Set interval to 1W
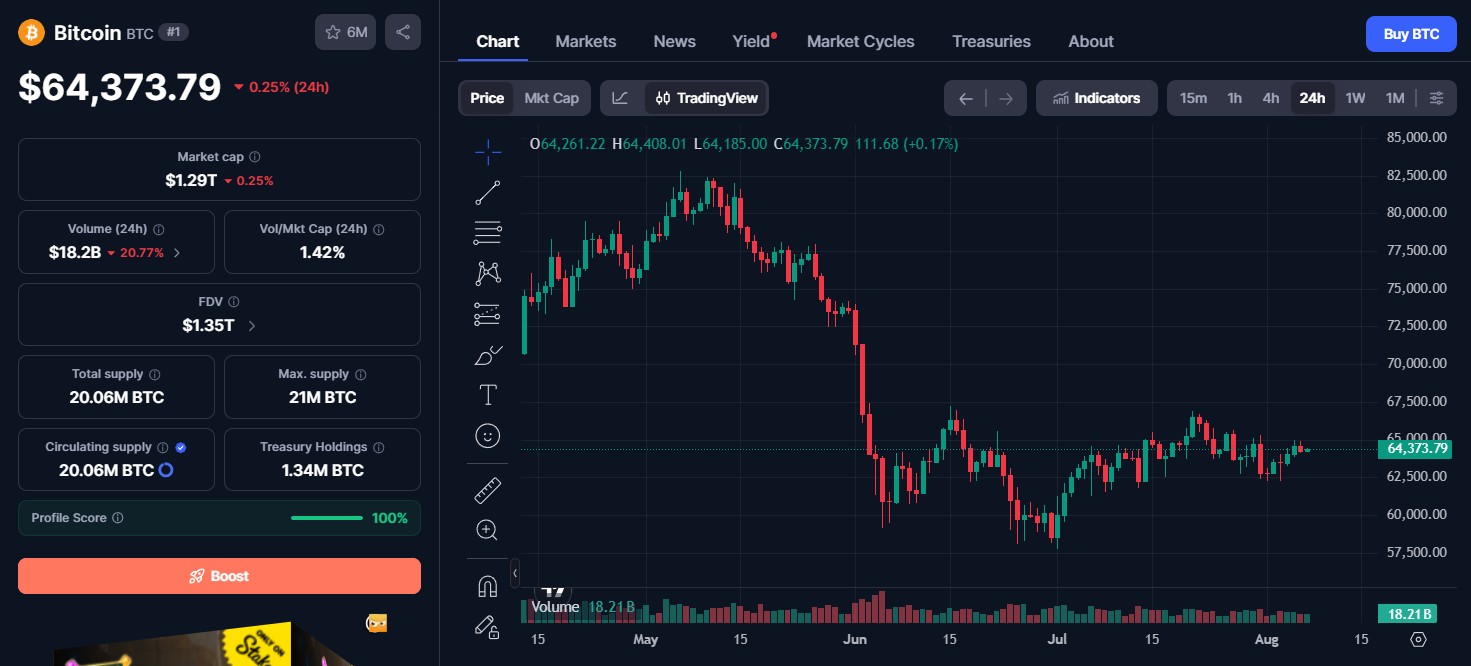Screen dimensions: 1471x666 pyautogui.click(x=1355, y=98)
